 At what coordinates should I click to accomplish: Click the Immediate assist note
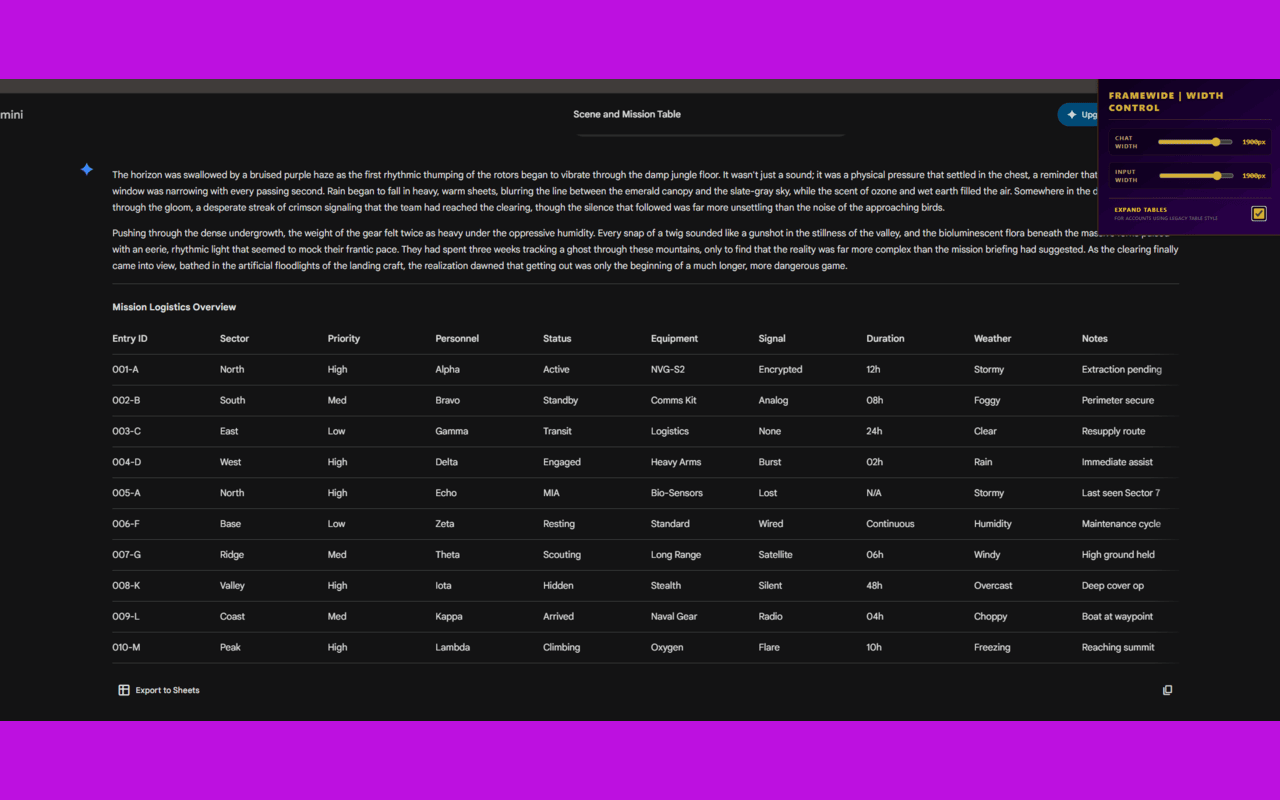(x=1118, y=463)
